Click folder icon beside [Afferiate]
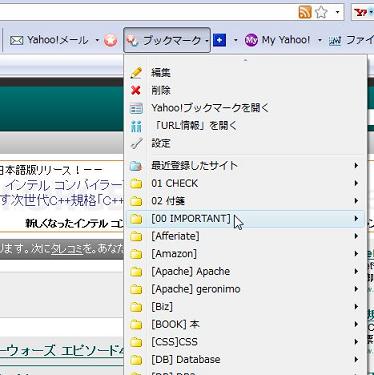Screen dimensions: 374x375 pyautogui.click(x=136, y=237)
